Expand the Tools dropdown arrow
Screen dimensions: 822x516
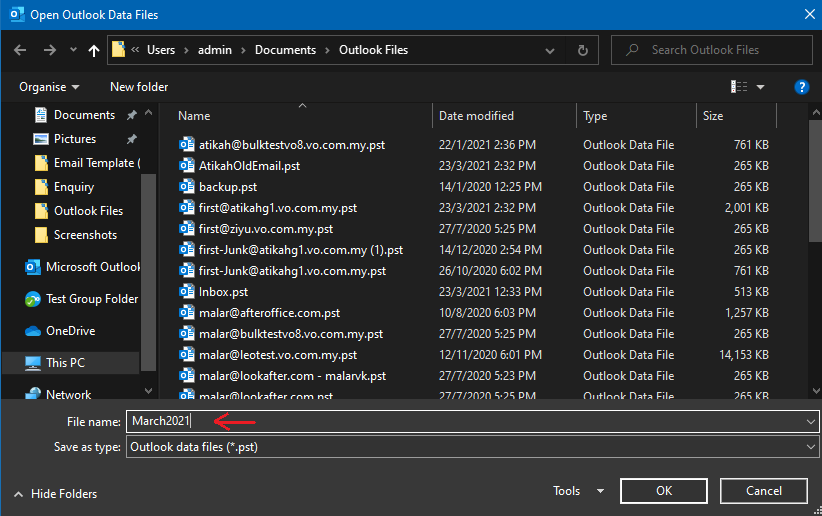600,491
